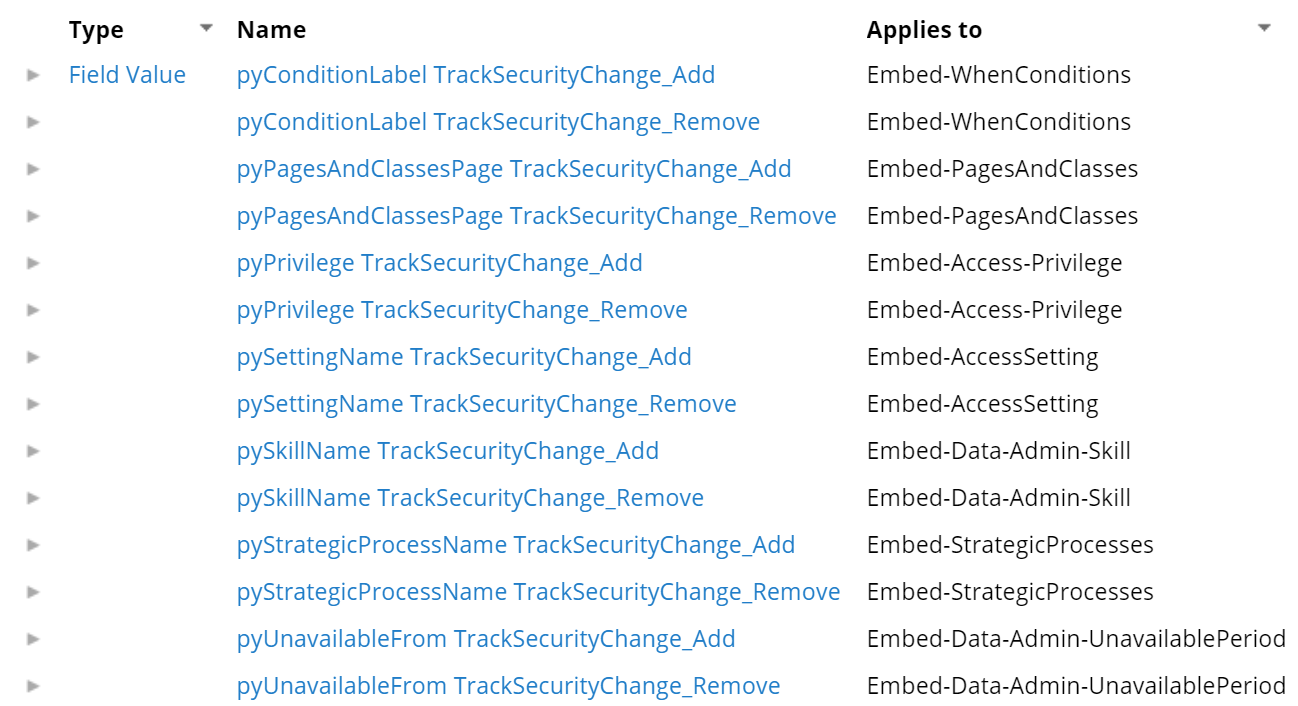Open pyPagesAndClassesPage TrackSecurityChange_Add rule
1298x706 pixels.
514,169
